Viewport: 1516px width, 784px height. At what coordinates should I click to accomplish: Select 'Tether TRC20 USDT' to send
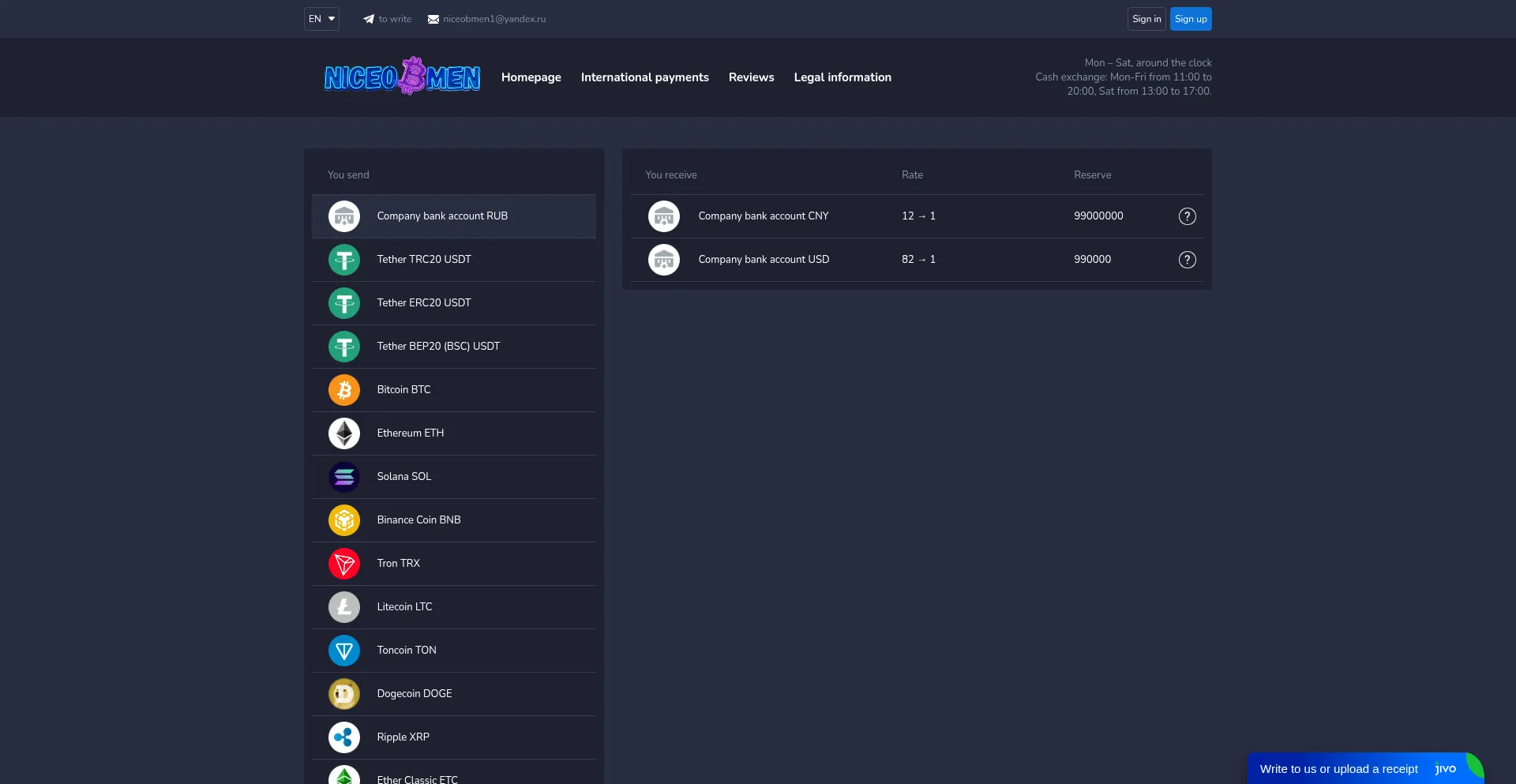click(454, 260)
